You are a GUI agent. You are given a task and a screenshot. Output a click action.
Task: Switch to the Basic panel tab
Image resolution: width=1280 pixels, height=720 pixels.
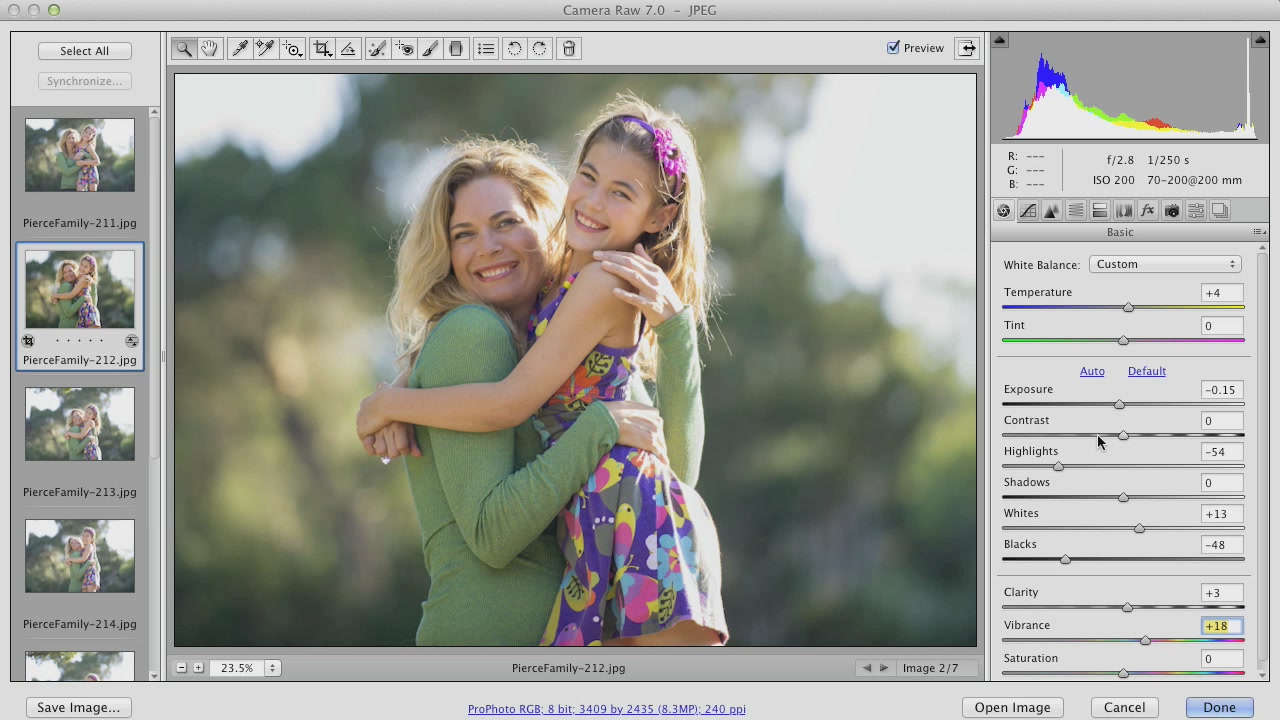coord(1003,211)
